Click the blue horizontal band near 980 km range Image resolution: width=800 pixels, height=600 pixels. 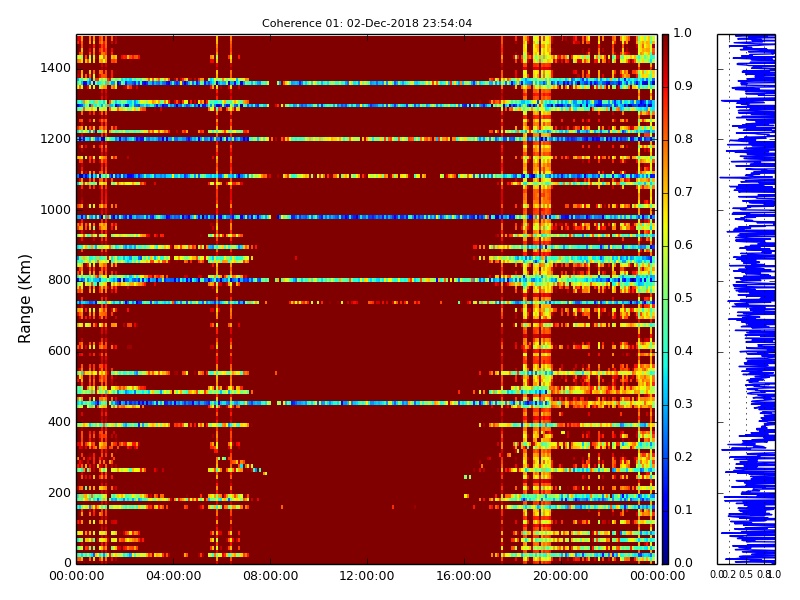pyautogui.click(x=300, y=217)
